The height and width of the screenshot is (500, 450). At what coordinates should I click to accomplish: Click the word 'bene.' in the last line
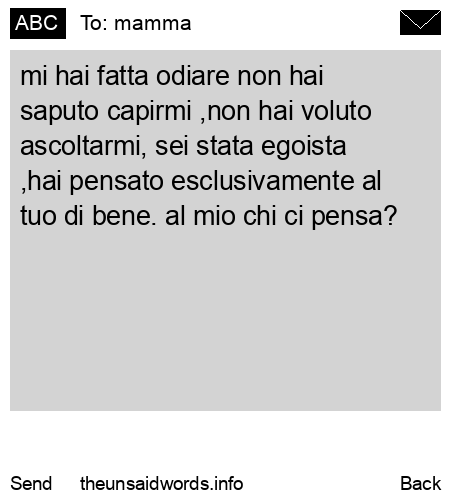[x=124, y=216]
